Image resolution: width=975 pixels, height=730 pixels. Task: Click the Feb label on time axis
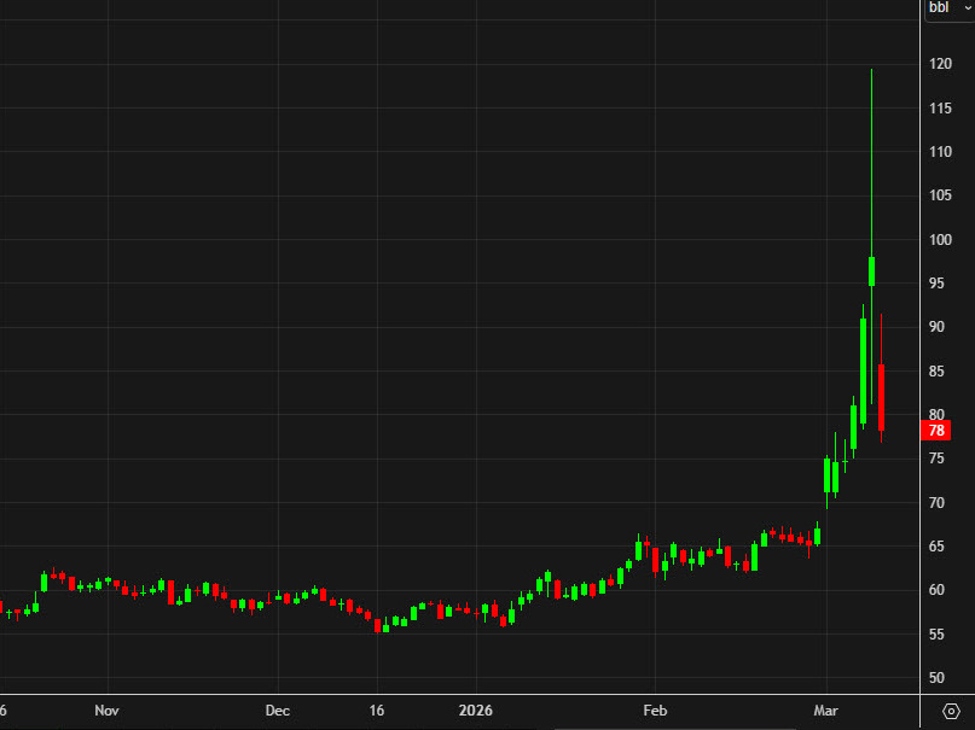pos(654,711)
